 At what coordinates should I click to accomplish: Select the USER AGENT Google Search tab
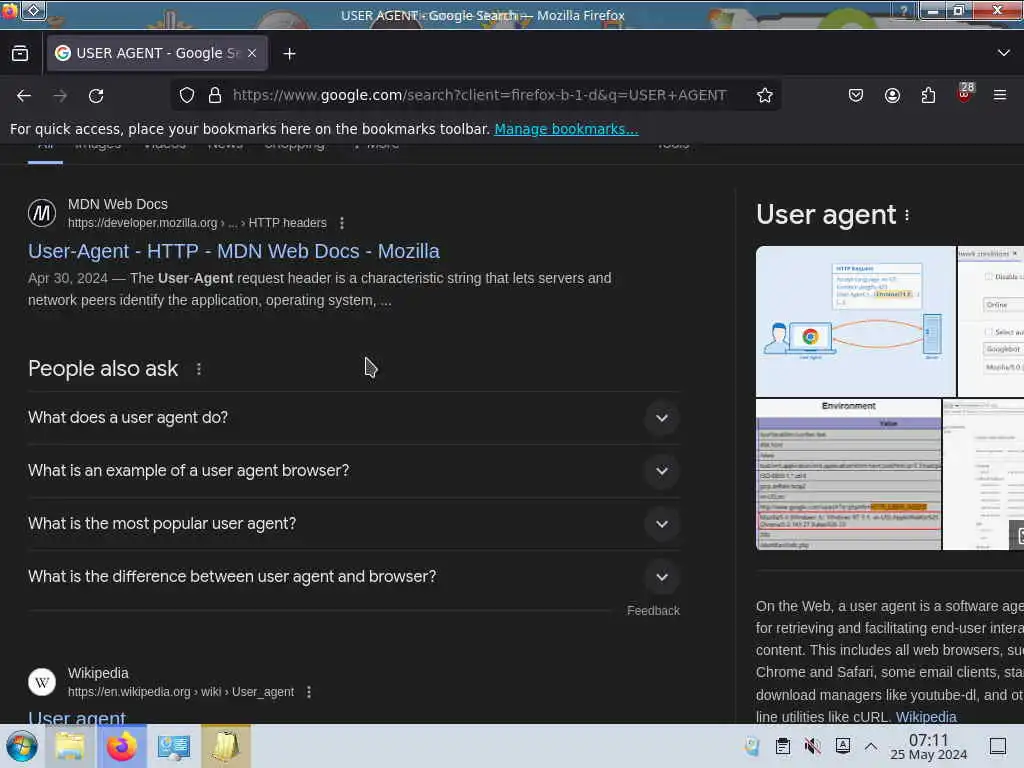[x=157, y=54]
